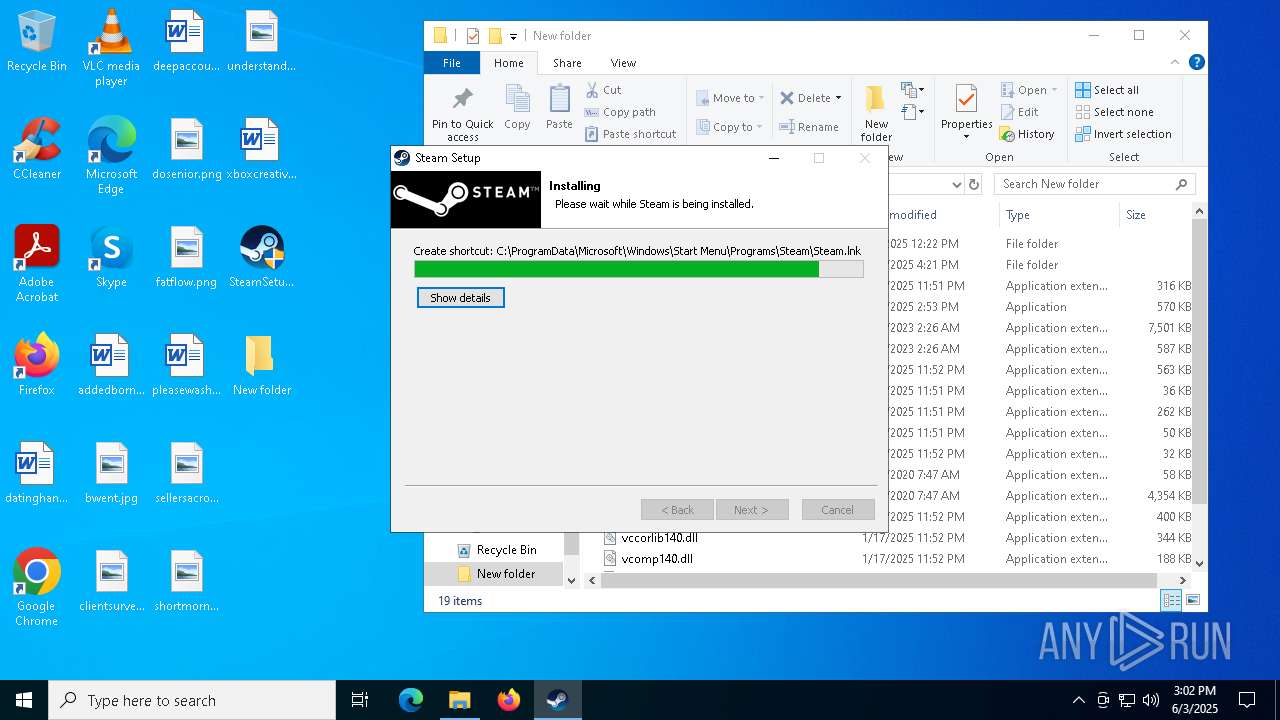
Task: Click the Explorer horizontal scrollbar
Action: [878, 580]
